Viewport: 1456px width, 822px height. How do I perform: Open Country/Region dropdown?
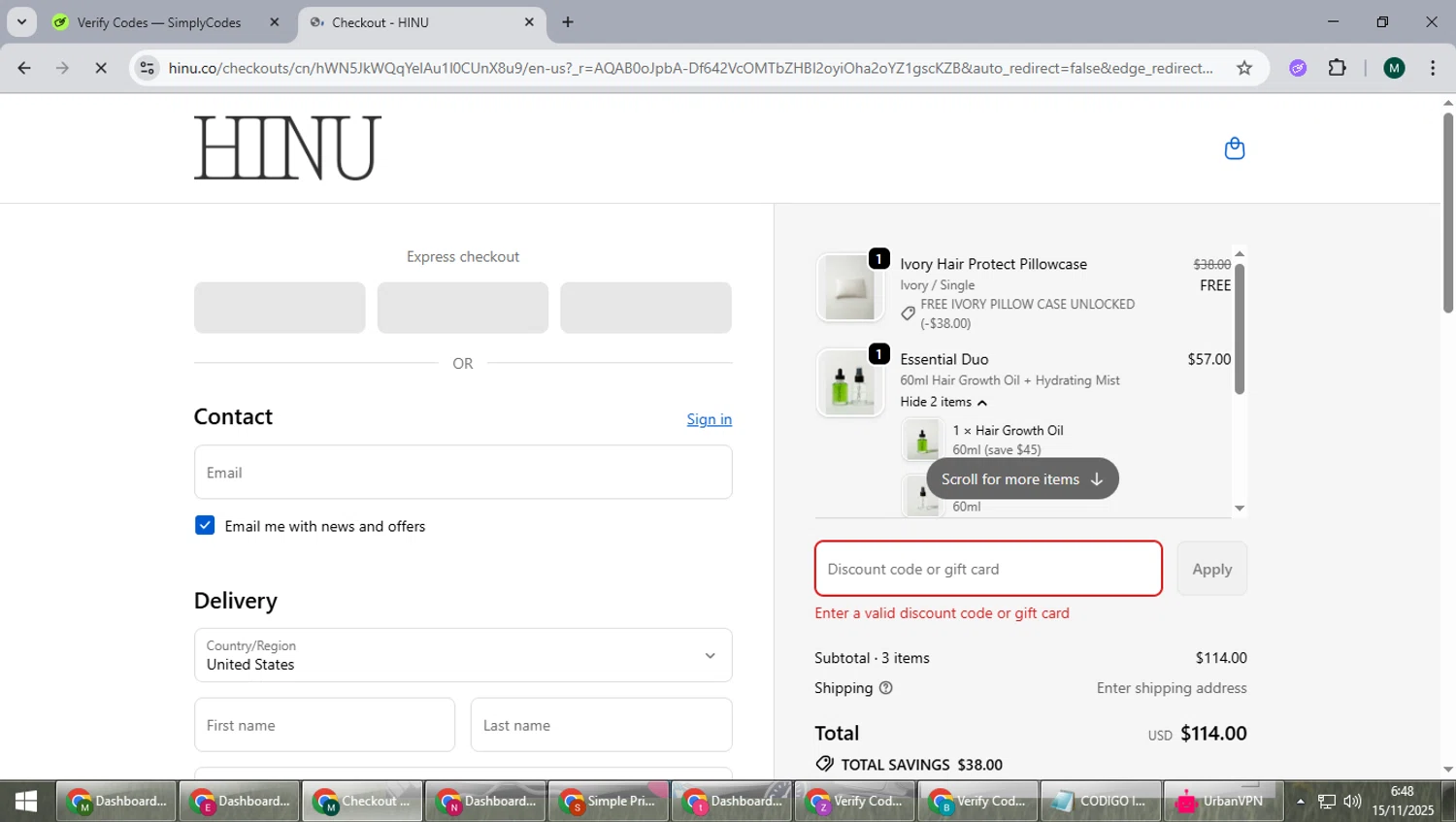pos(463,655)
